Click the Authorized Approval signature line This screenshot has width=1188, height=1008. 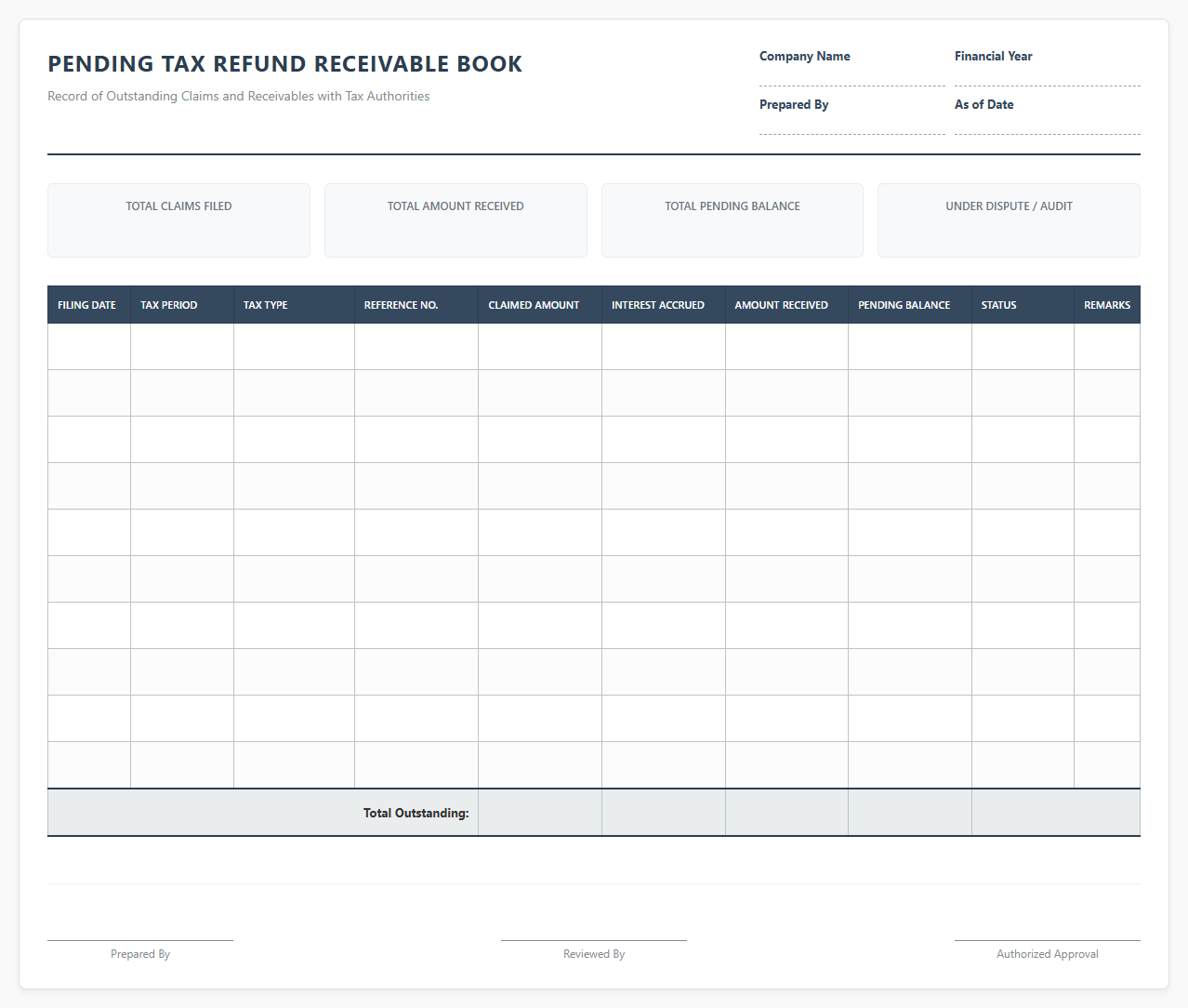tap(1048, 941)
